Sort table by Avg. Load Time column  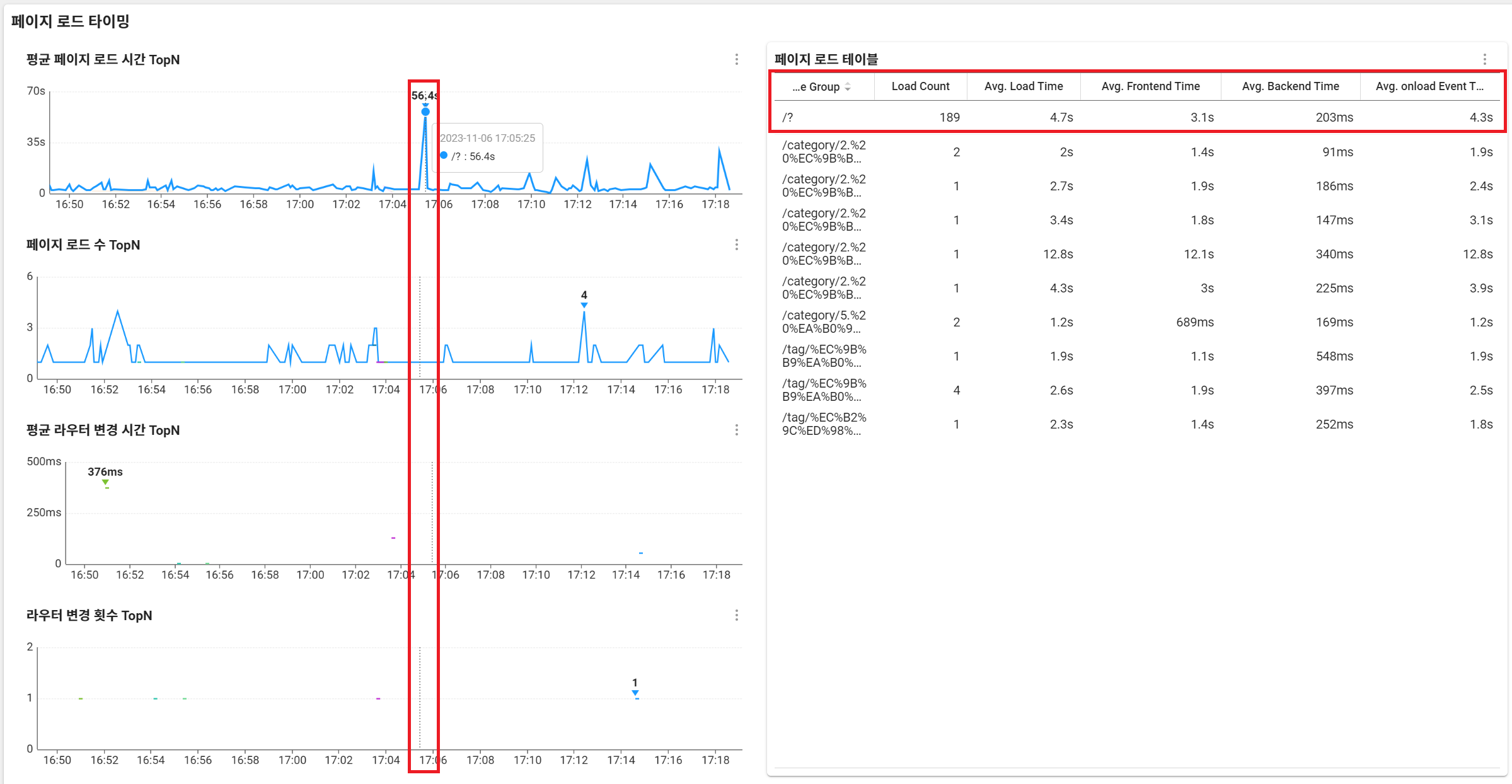(x=1024, y=86)
